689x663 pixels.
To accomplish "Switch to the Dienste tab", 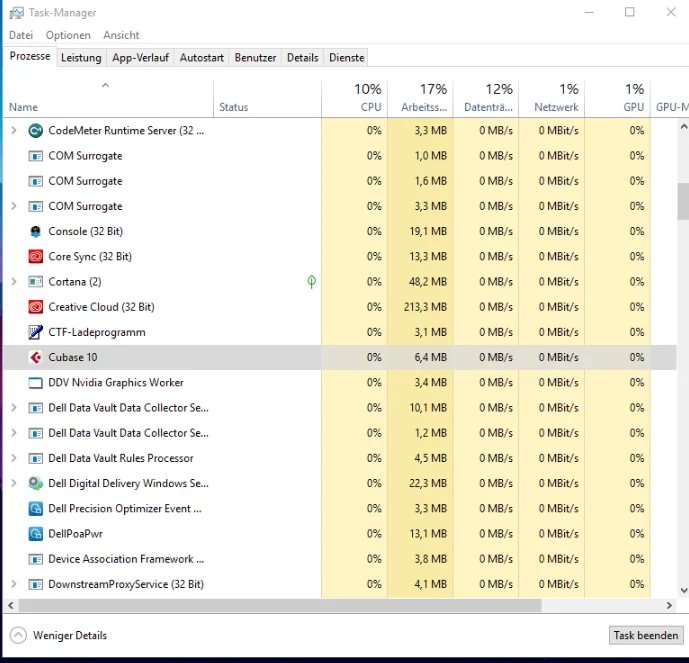I will point(347,58).
